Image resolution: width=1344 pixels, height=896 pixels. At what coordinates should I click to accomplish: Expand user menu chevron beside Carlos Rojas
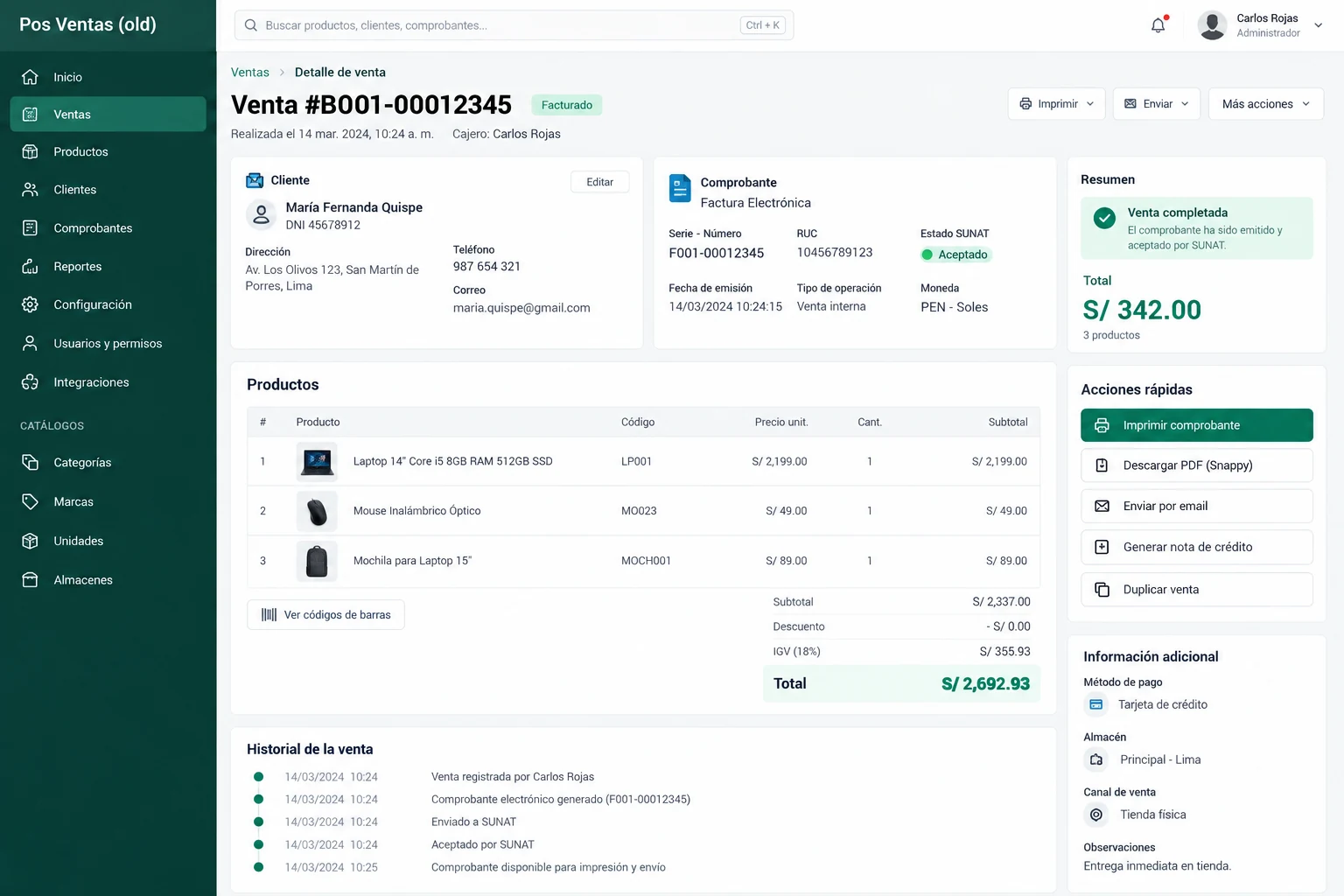pos(1319,25)
